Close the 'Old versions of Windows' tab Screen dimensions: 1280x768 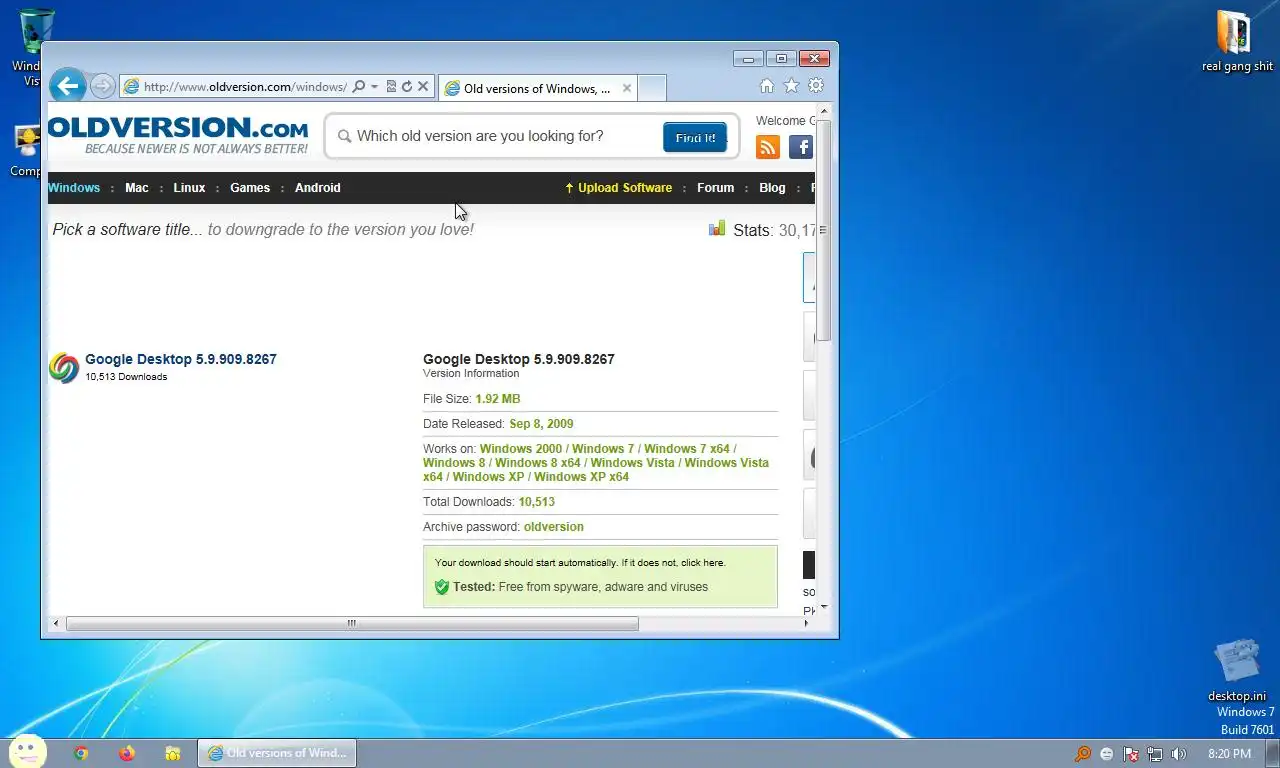coord(627,88)
